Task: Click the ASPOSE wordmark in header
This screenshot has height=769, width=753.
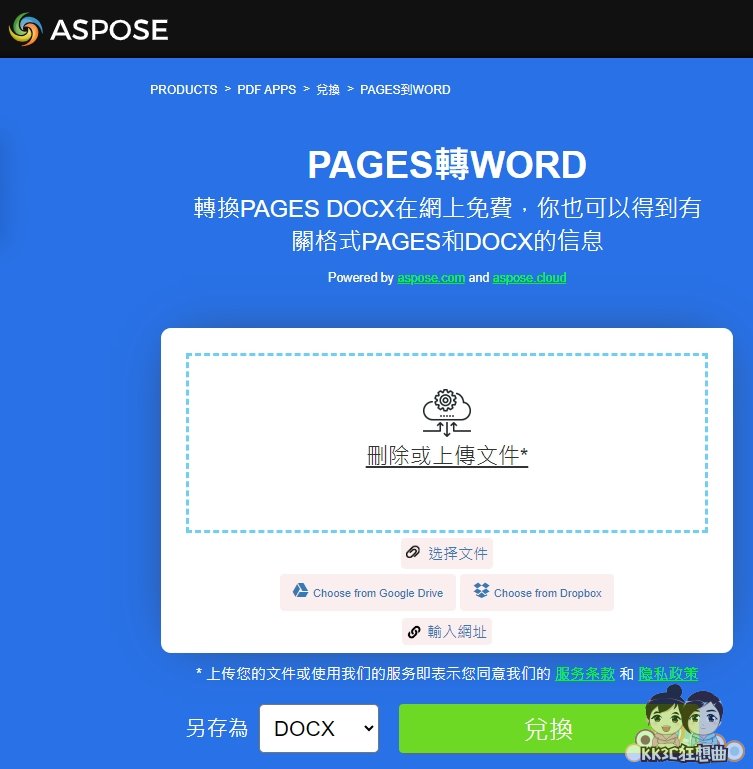Action: pyautogui.click(x=109, y=30)
